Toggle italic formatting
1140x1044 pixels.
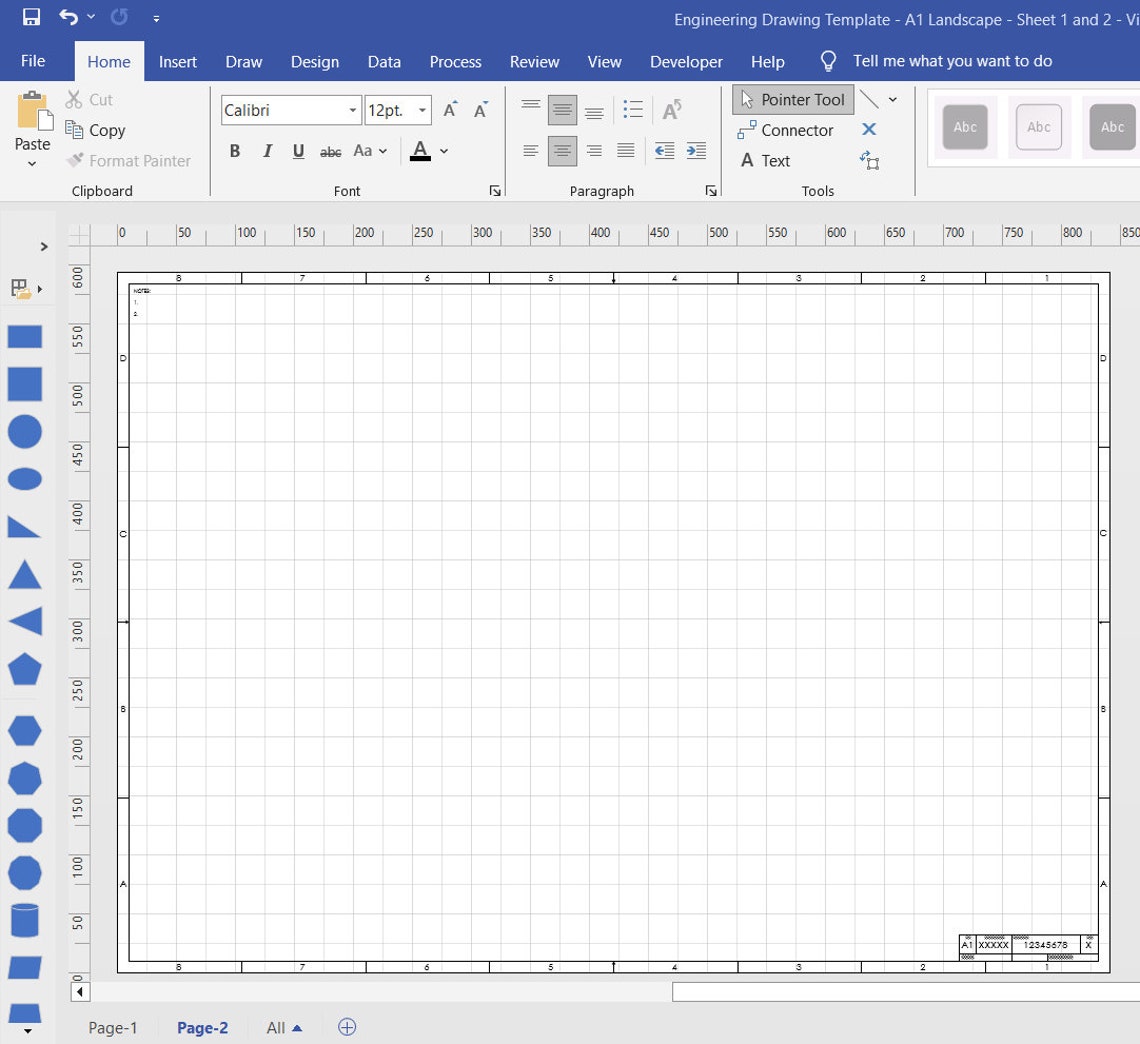(x=267, y=150)
